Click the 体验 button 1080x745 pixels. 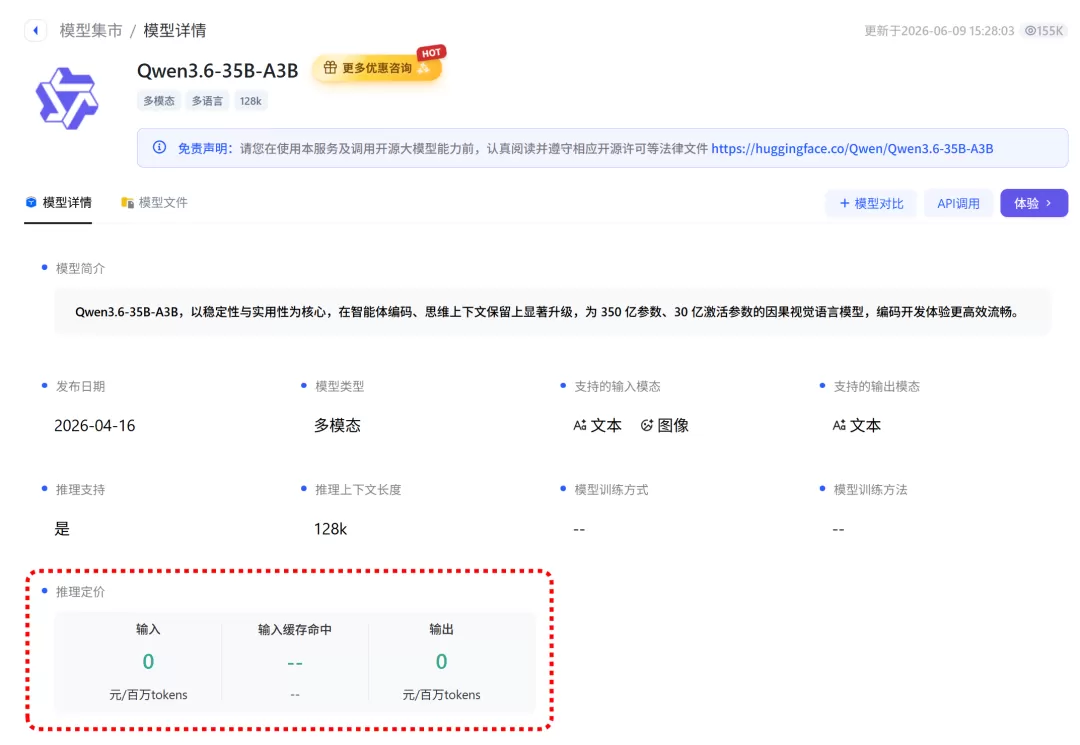point(1034,203)
